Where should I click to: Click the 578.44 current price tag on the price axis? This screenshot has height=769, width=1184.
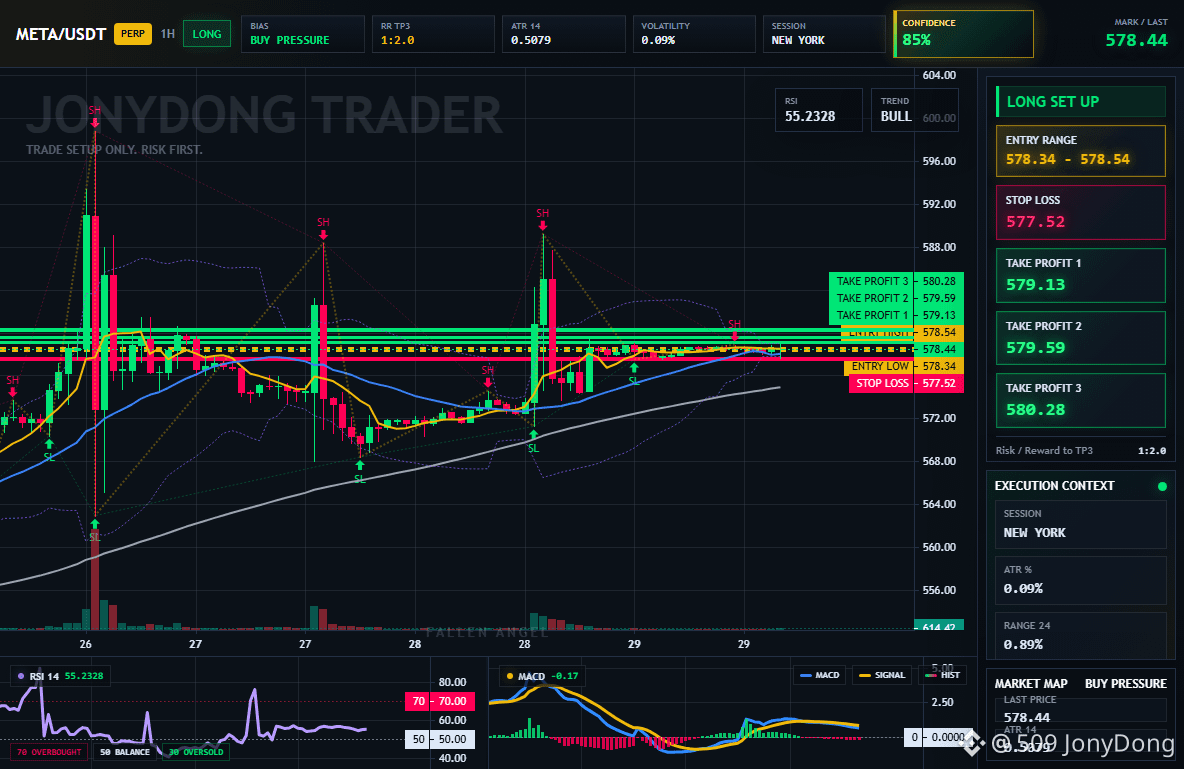939,349
